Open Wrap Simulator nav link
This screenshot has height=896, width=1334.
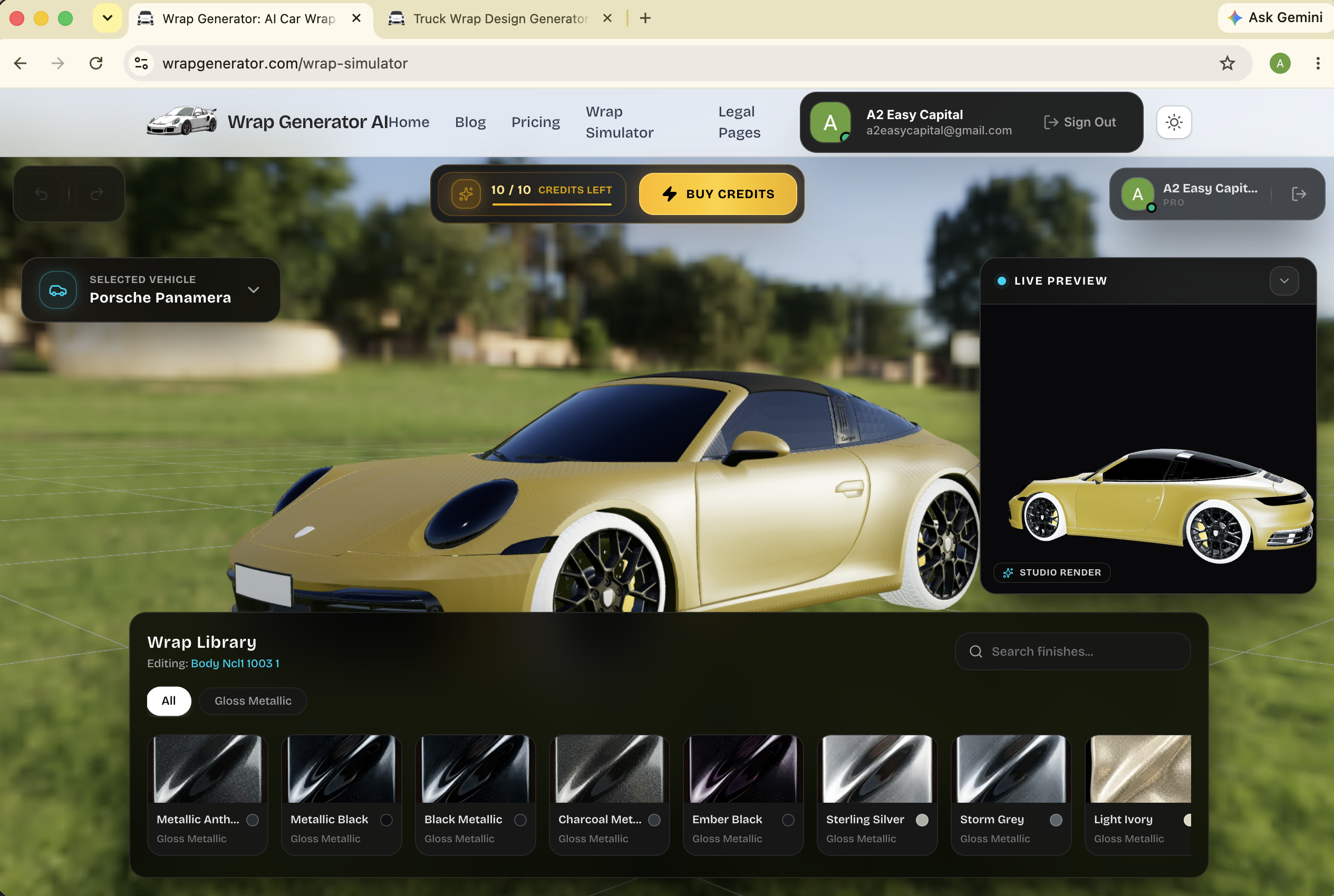tap(620, 122)
